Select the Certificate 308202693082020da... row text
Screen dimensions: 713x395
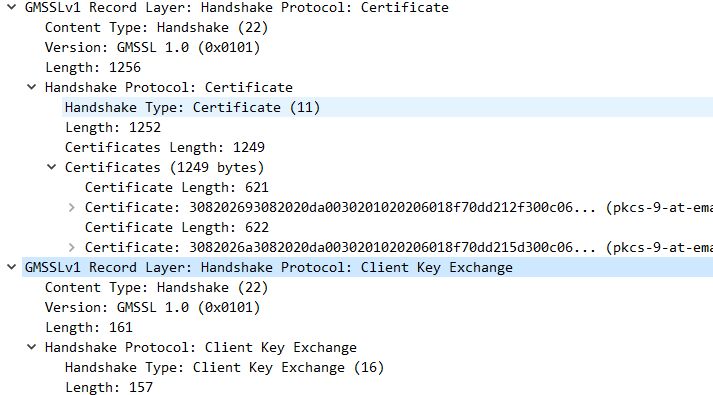pyautogui.click(x=399, y=207)
